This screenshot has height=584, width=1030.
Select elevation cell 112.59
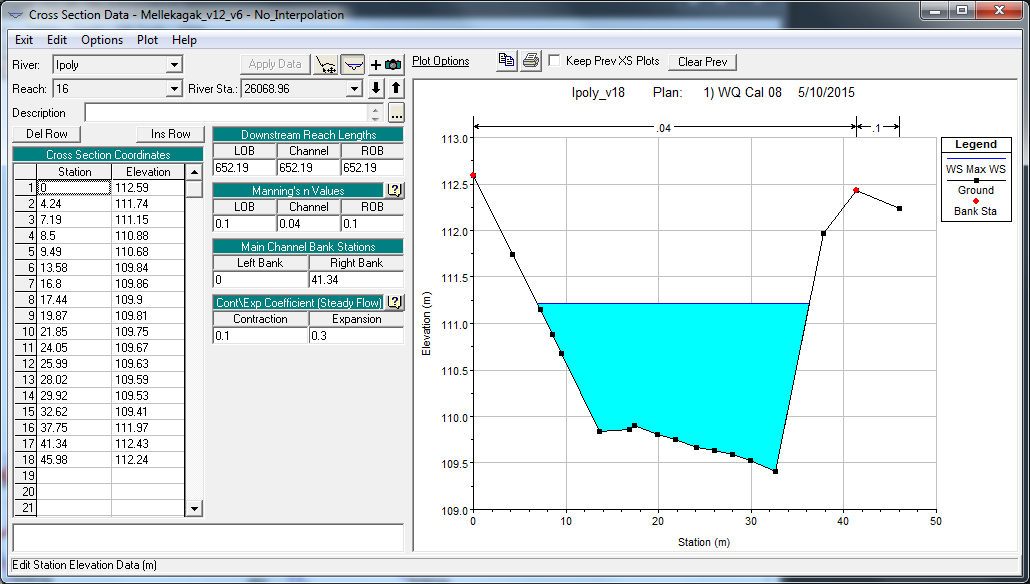coord(148,188)
